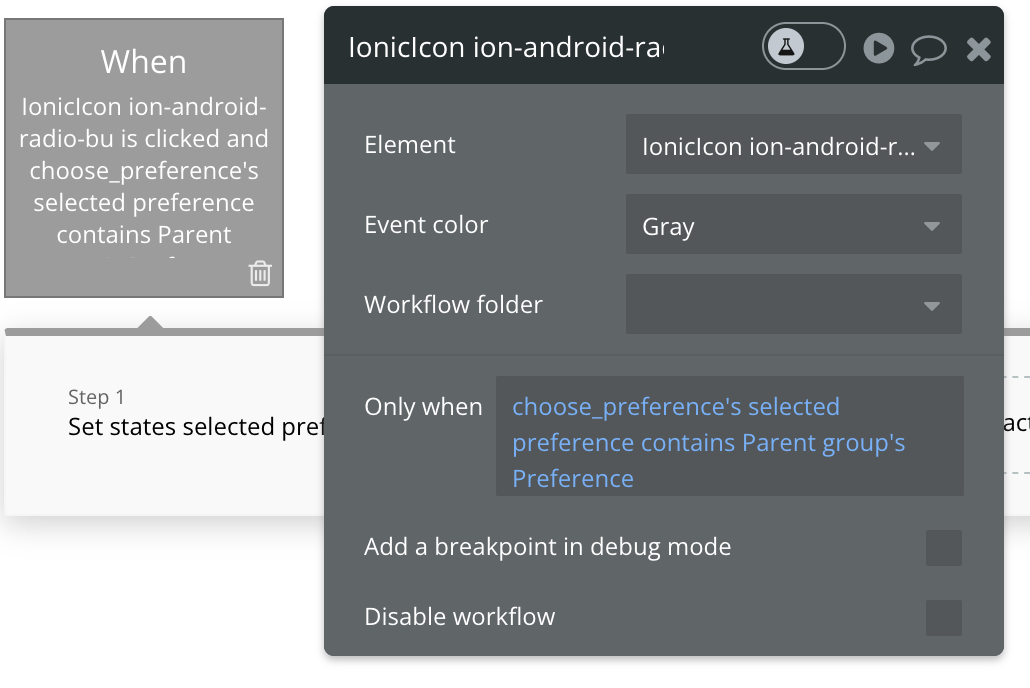Click the "Element" label text
Screen dimensions: 1030x688
[410, 145]
